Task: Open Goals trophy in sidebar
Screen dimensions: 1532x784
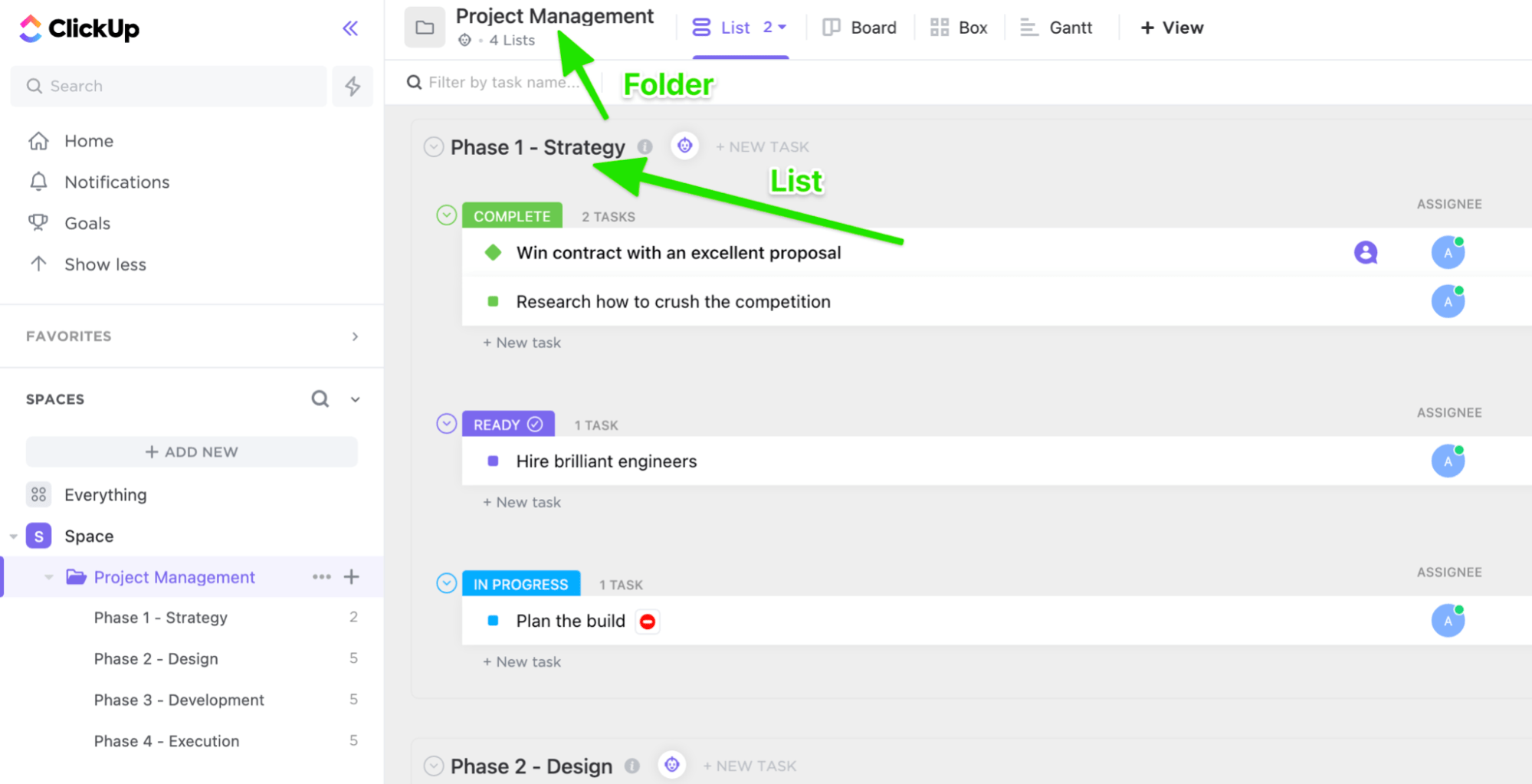Action: point(38,223)
